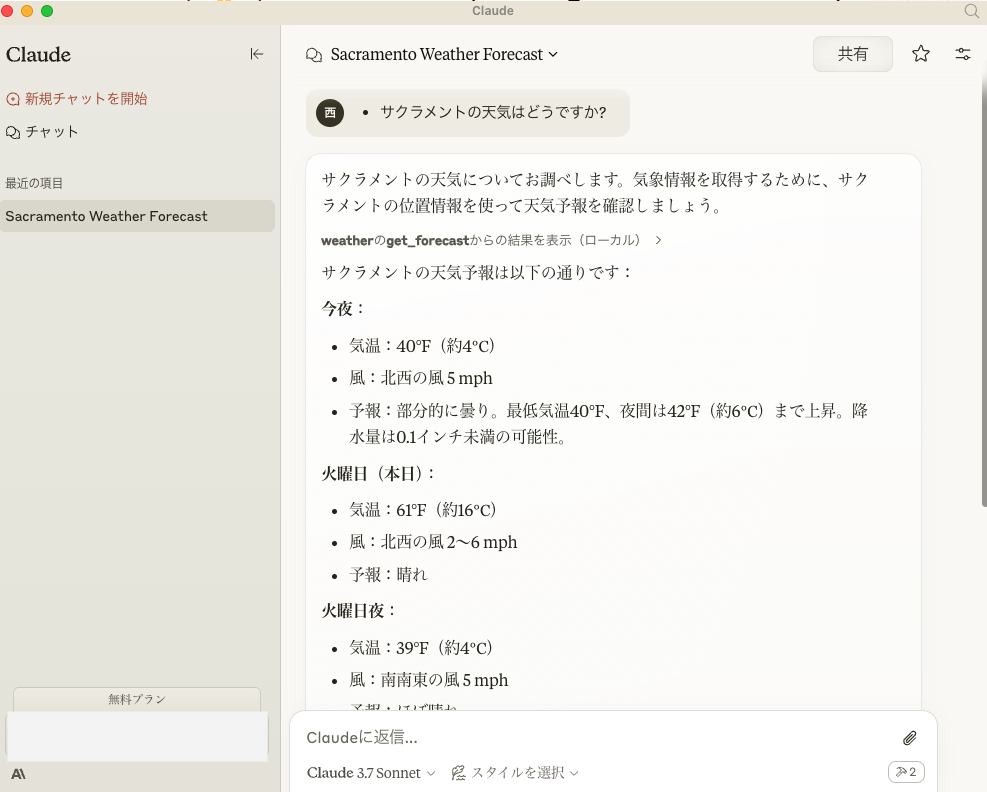Open the MCP tools badge showing 2

click(x=906, y=772)
